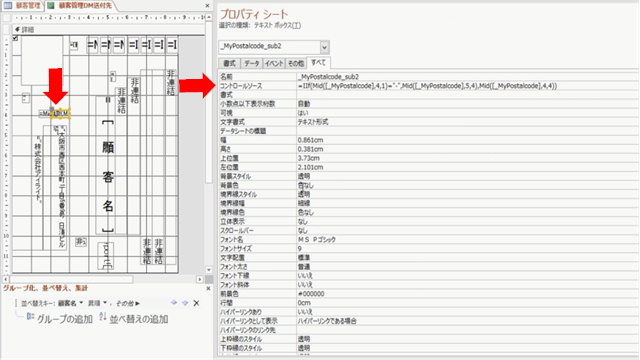Expand the 昇順 sort order dropdown

[105, 303]
